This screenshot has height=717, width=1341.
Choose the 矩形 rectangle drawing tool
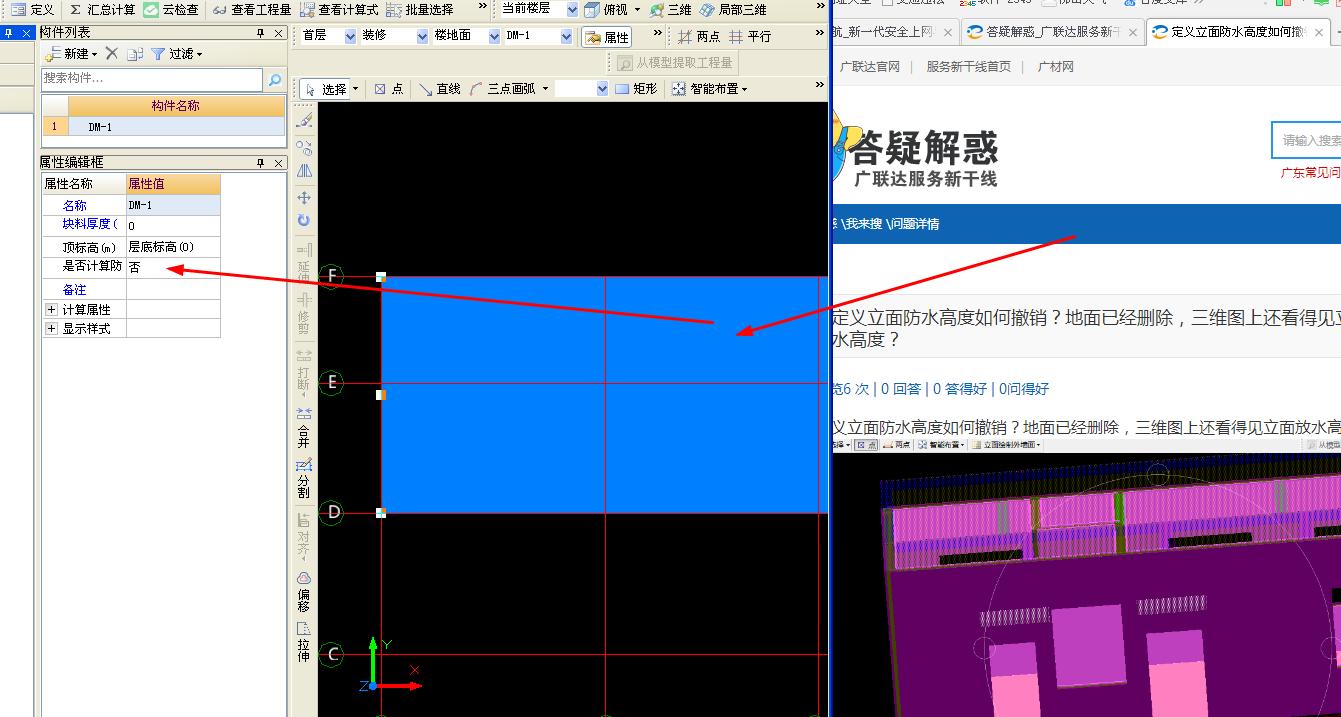(636, 88)
